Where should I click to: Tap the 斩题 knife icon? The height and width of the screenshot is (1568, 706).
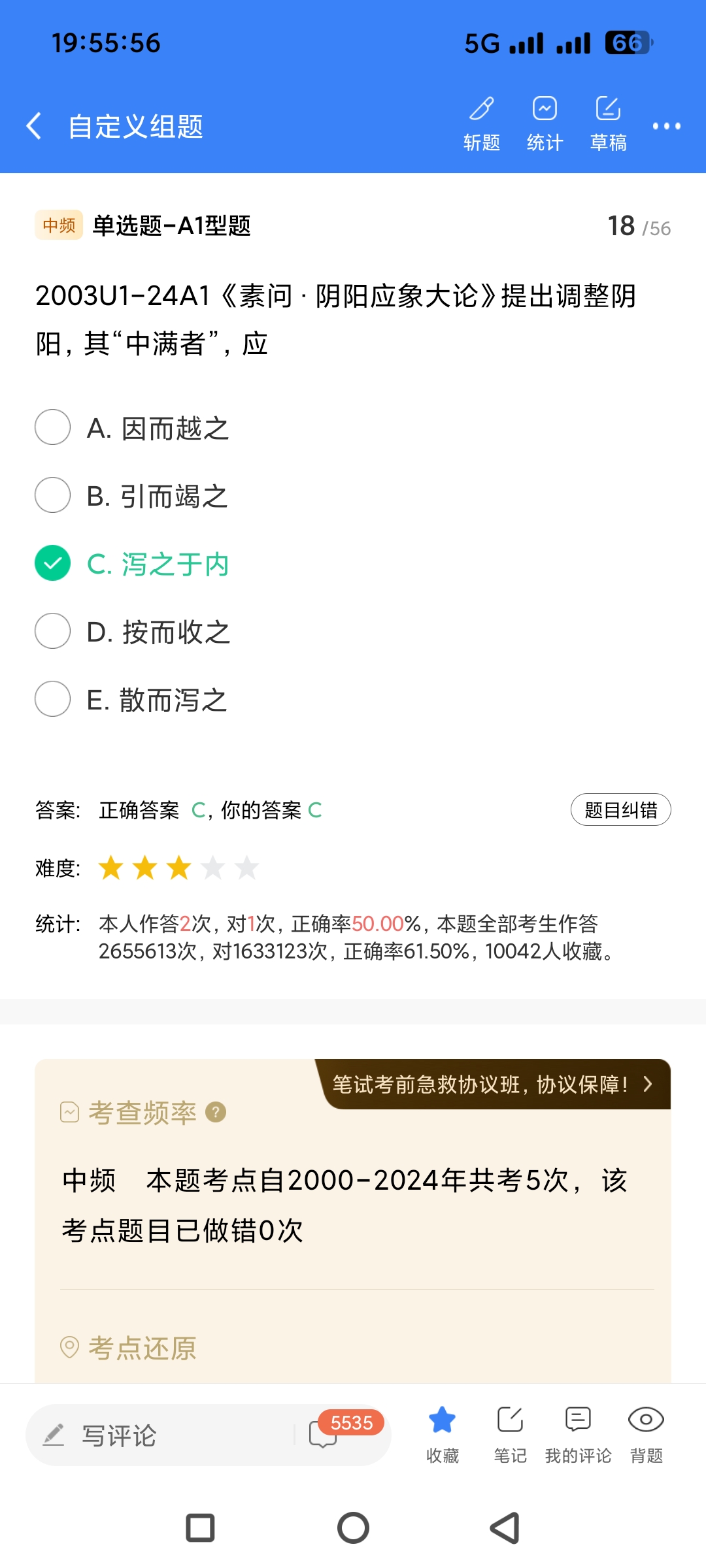click(482, 109)
